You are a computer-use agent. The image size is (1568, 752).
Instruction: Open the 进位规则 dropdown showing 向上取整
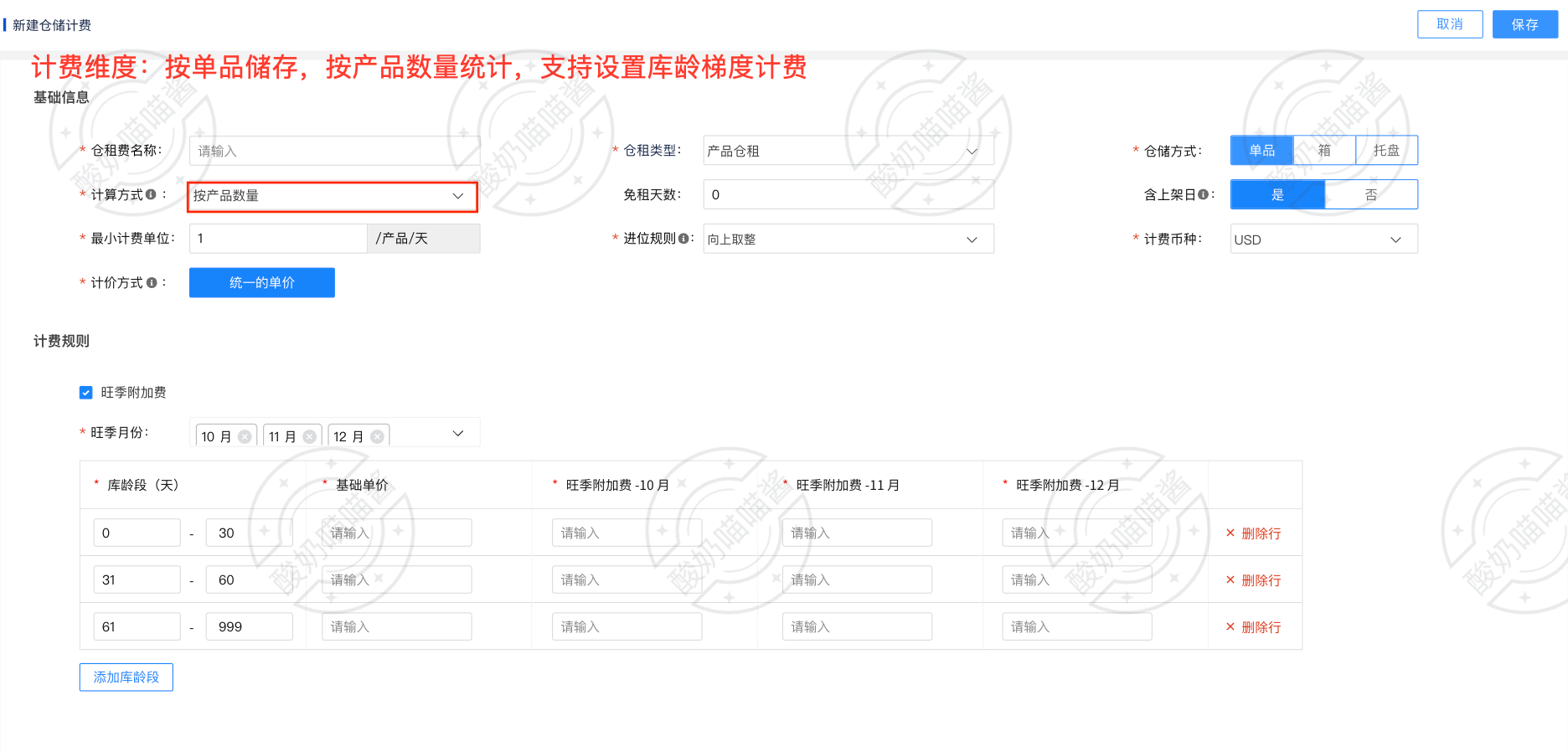848,239
